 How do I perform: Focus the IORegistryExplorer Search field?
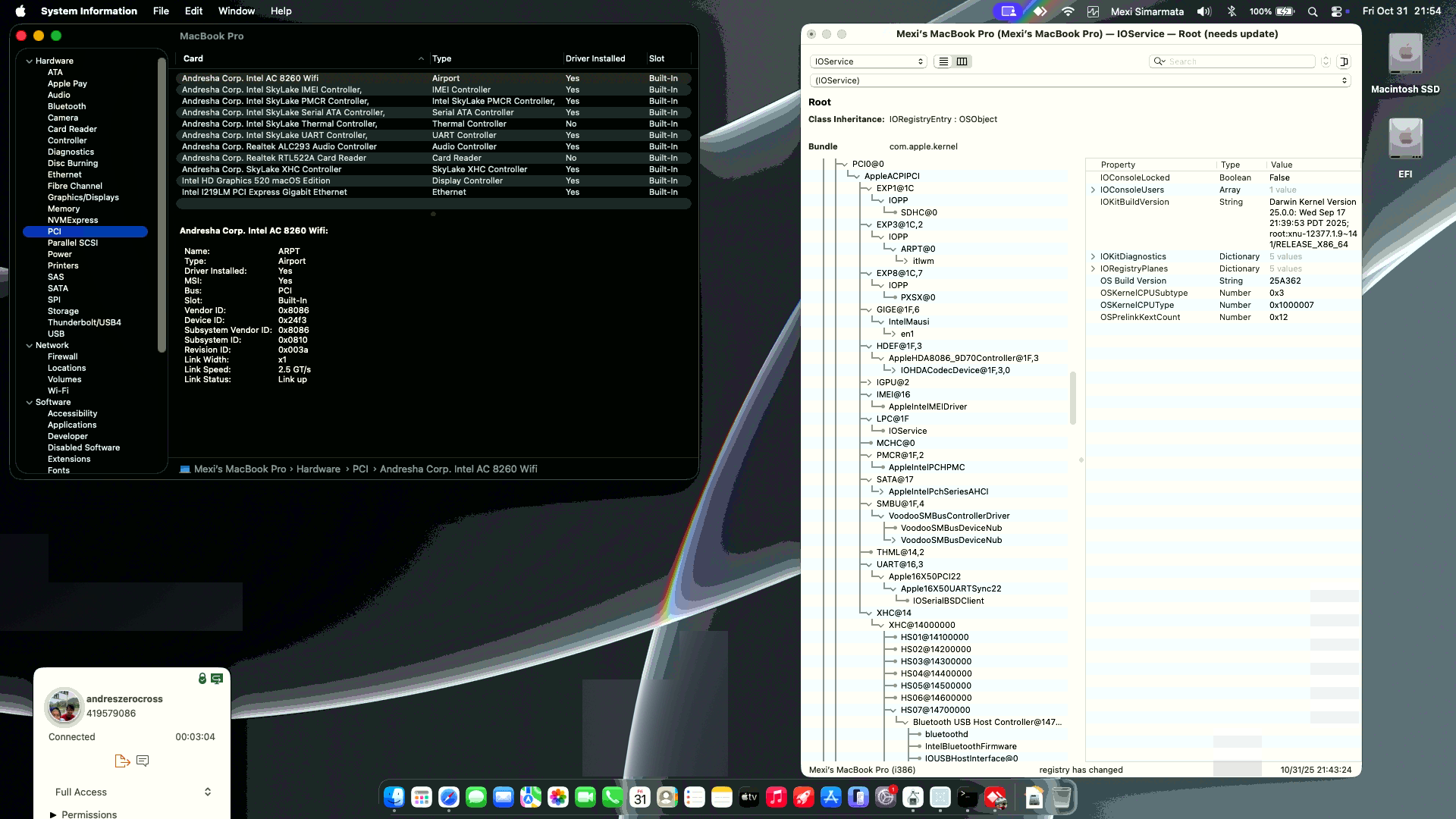1232,61
